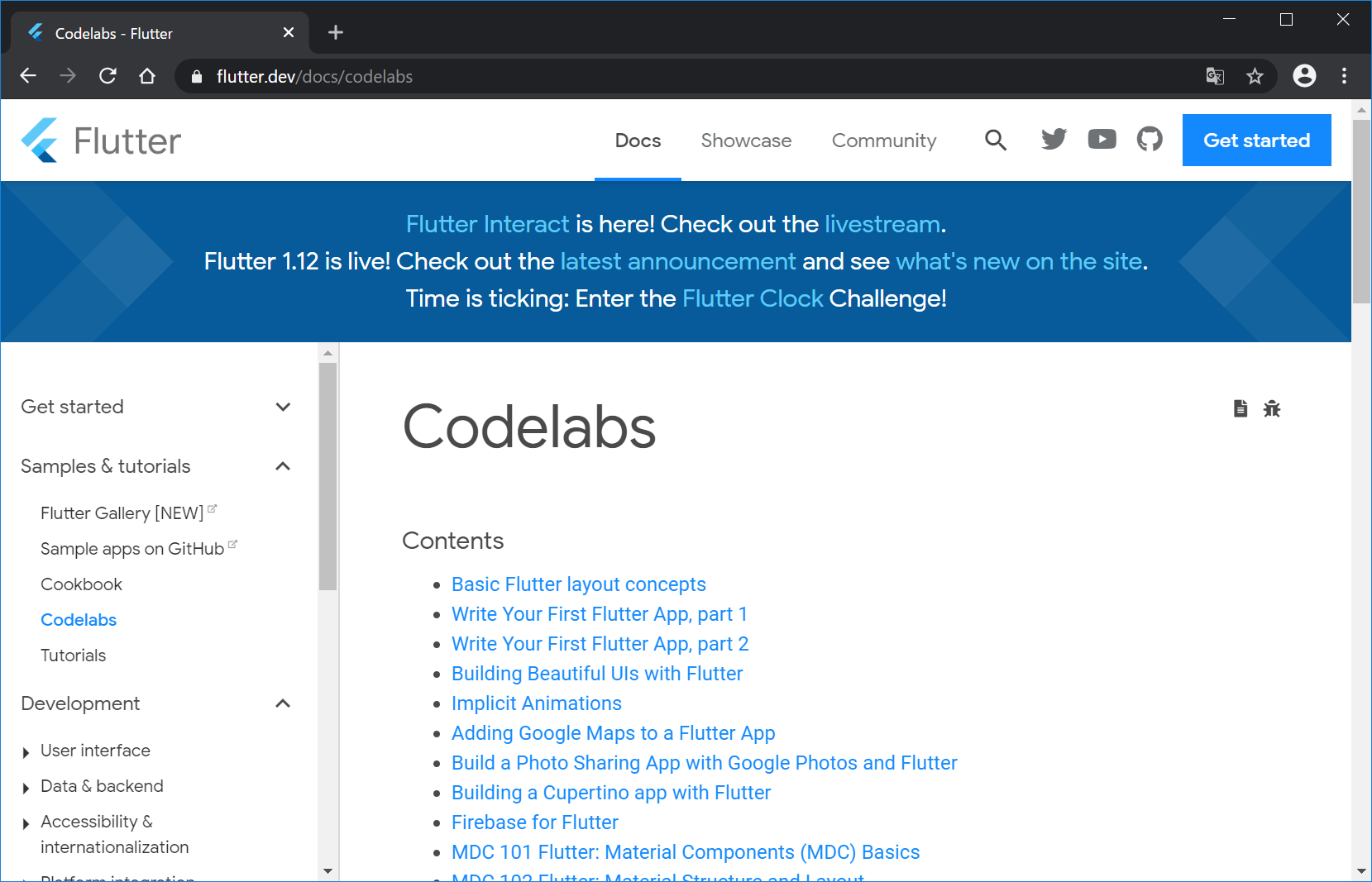Bookmark this page with the star icon

tap(1255, 77)
